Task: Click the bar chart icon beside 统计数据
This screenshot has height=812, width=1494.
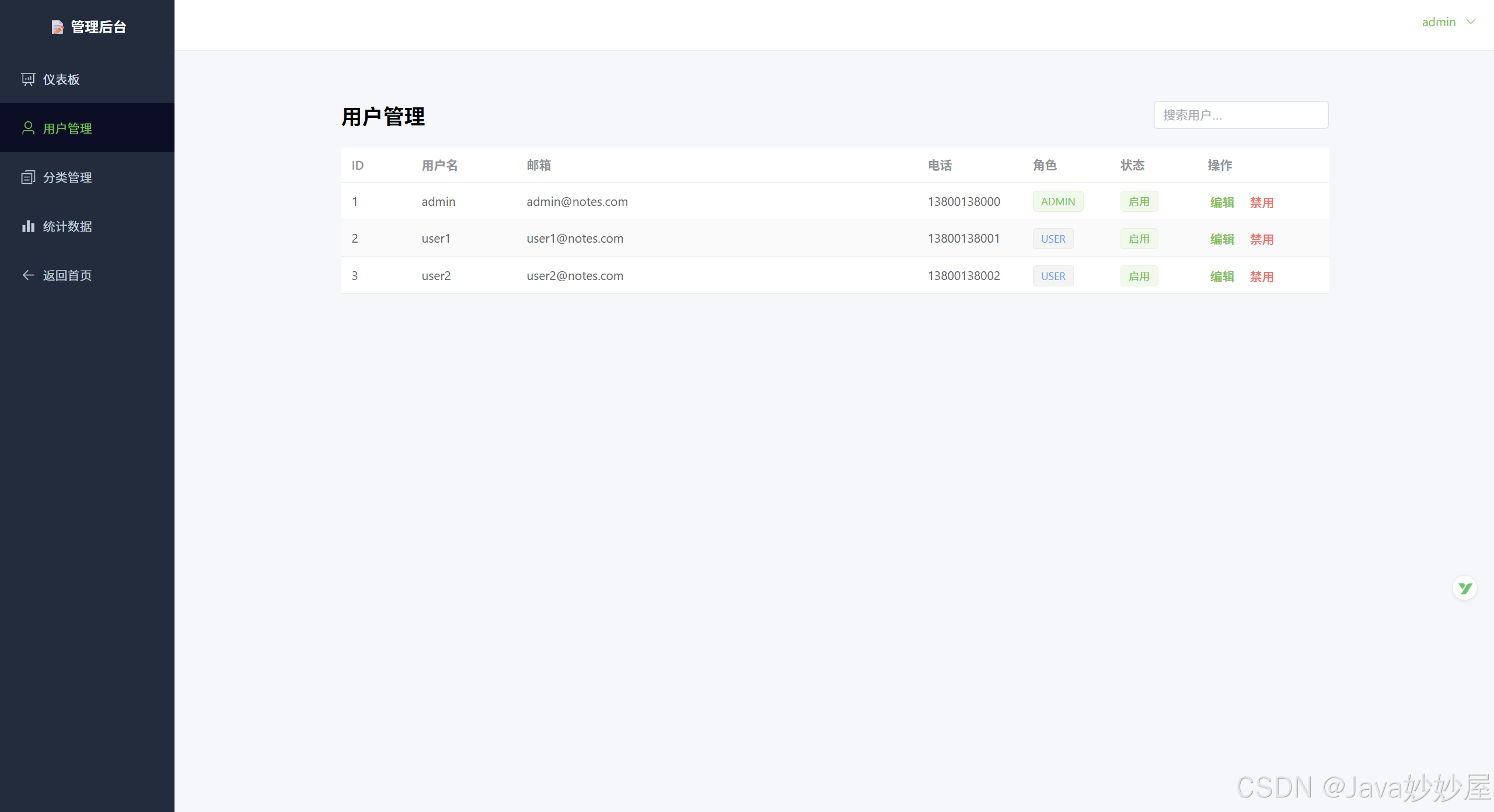Action: tap(28, 226)
